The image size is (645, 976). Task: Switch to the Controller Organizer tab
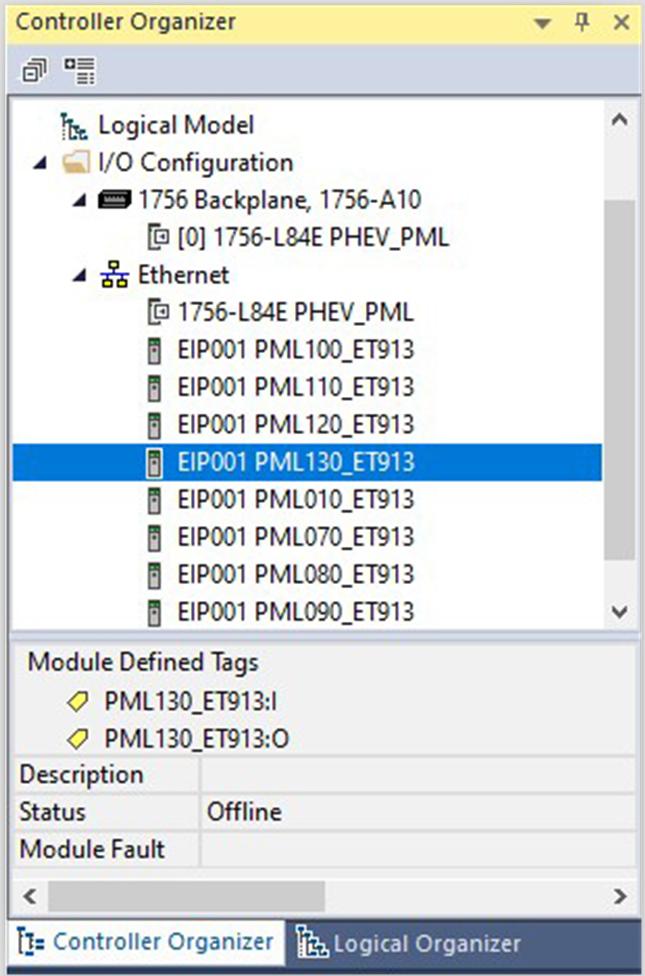tap(147, 942)
